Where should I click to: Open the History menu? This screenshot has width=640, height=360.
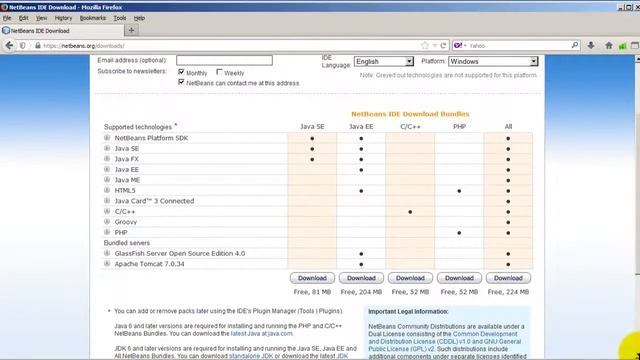pos(63,18)
